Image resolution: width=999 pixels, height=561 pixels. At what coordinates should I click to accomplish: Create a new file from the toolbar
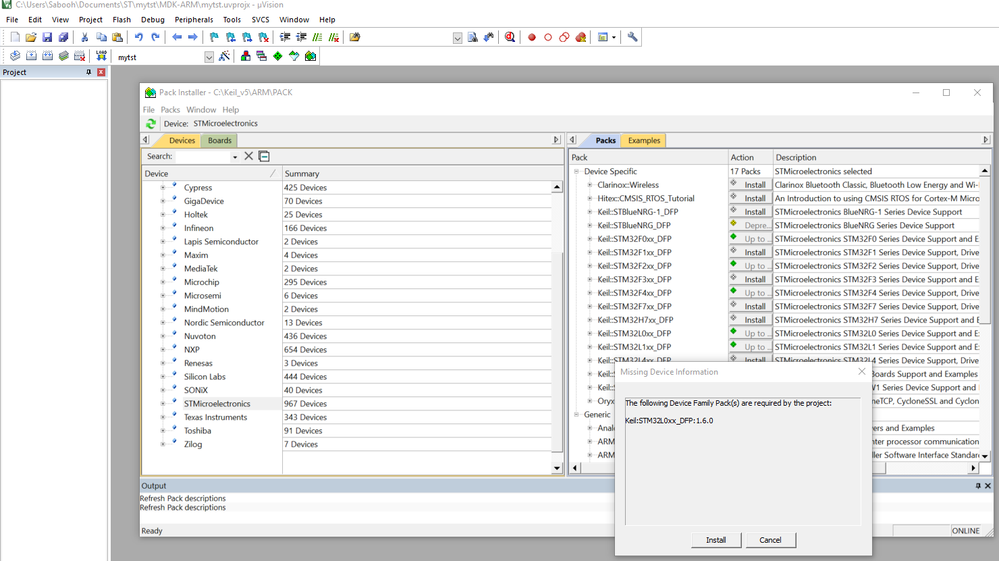coord(15,38)
